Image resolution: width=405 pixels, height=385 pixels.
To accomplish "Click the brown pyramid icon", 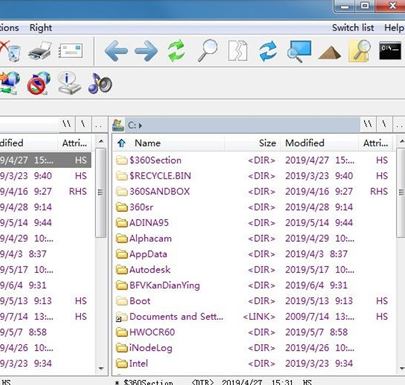I will click(329, 53).
